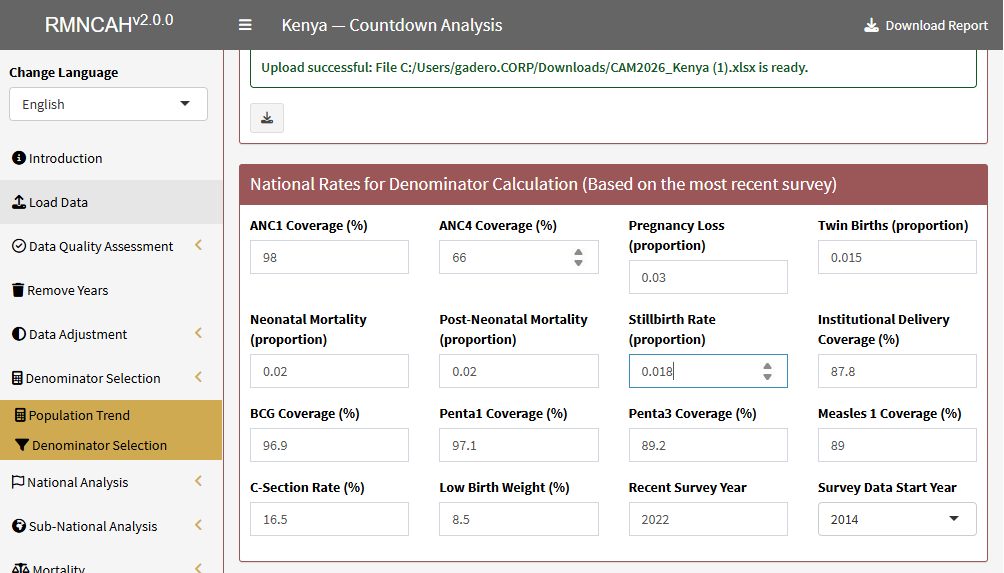Open the Remove Years menu item

(111, 290)
